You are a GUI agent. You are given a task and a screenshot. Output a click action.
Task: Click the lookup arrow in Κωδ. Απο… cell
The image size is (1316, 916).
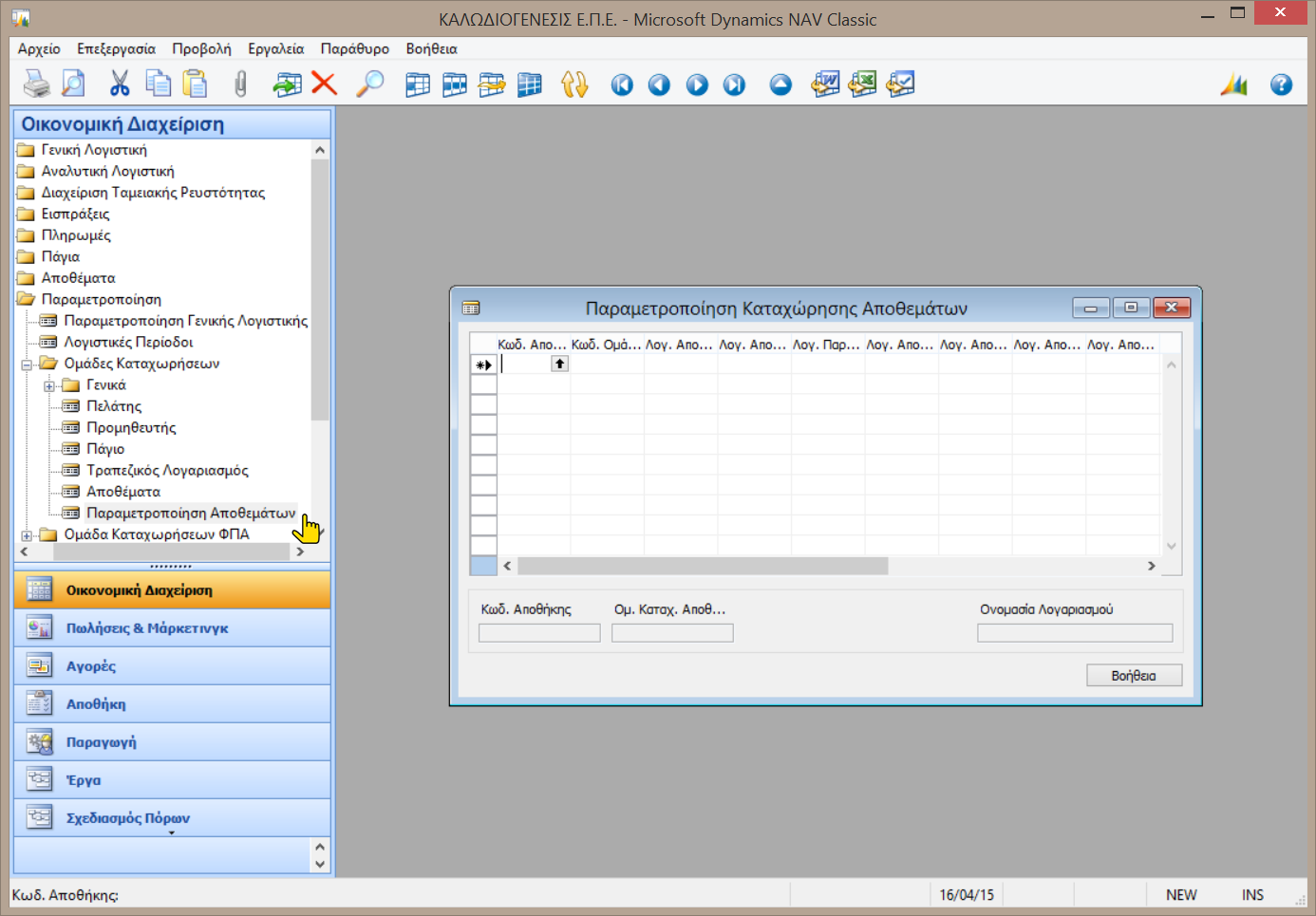tap(560, 364)
